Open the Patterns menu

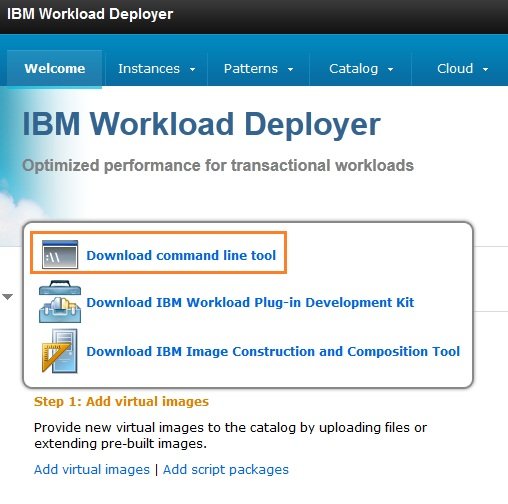pyautogui.click(x=258, y=69)
